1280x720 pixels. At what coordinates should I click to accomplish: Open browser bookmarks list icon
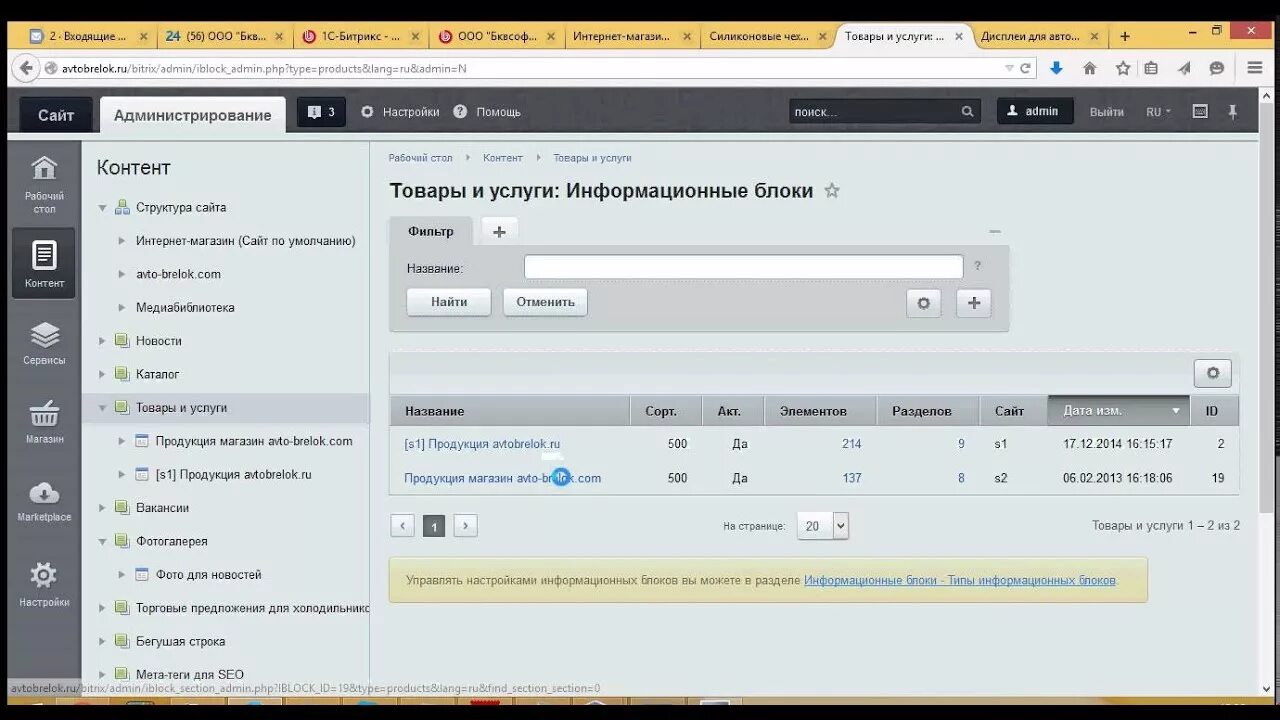click(1151, 68)
